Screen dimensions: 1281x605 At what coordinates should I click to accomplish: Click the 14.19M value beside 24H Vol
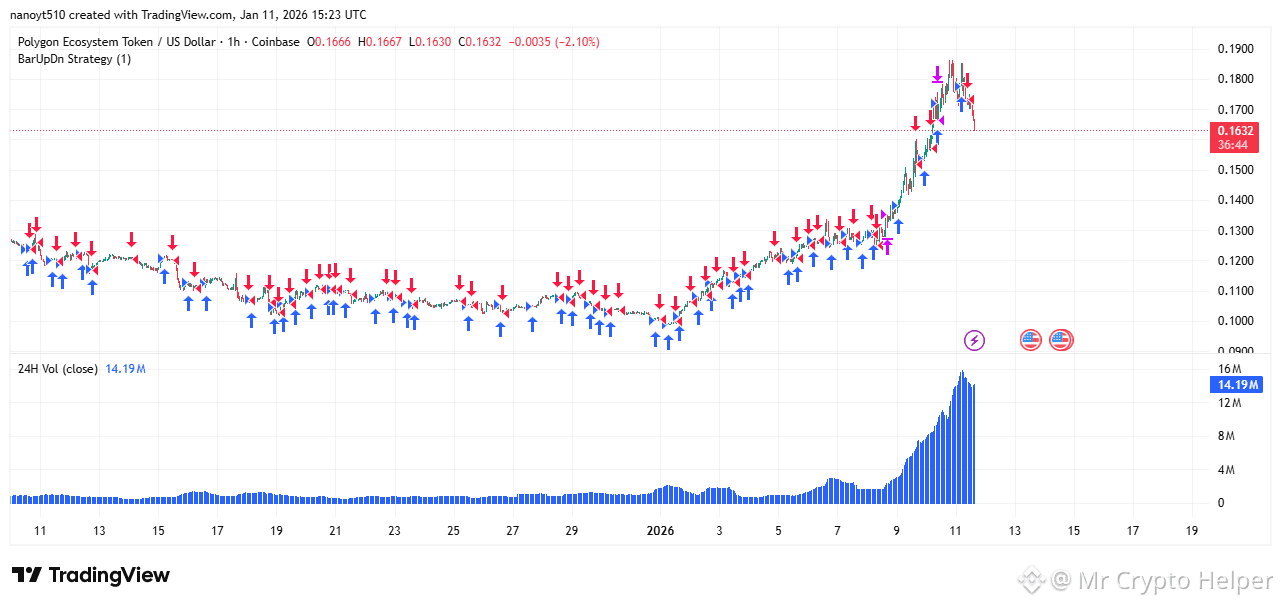pos(126,369)
